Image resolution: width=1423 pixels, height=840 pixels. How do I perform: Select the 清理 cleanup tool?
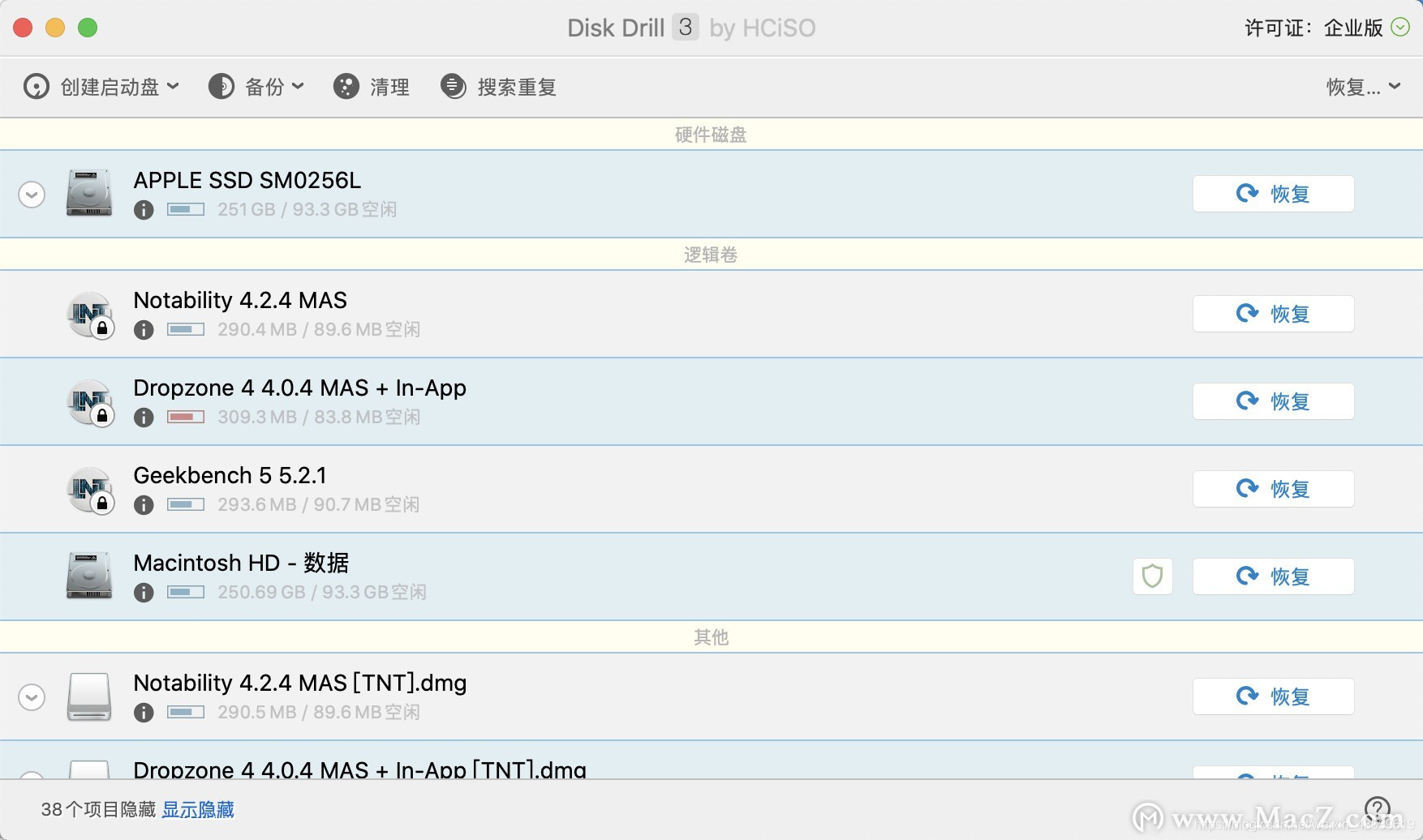click(x=372, y=87)
